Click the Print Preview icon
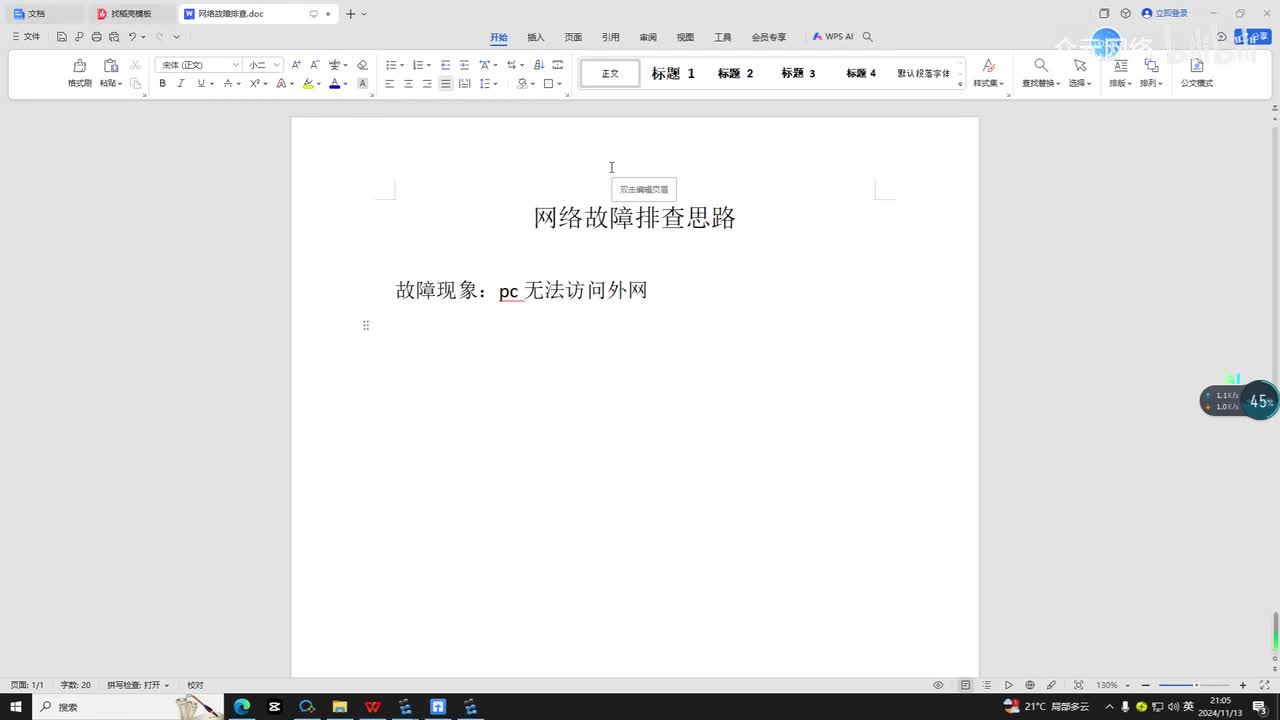This screenshot has height=720, width=1280. [x=114, y=37]
